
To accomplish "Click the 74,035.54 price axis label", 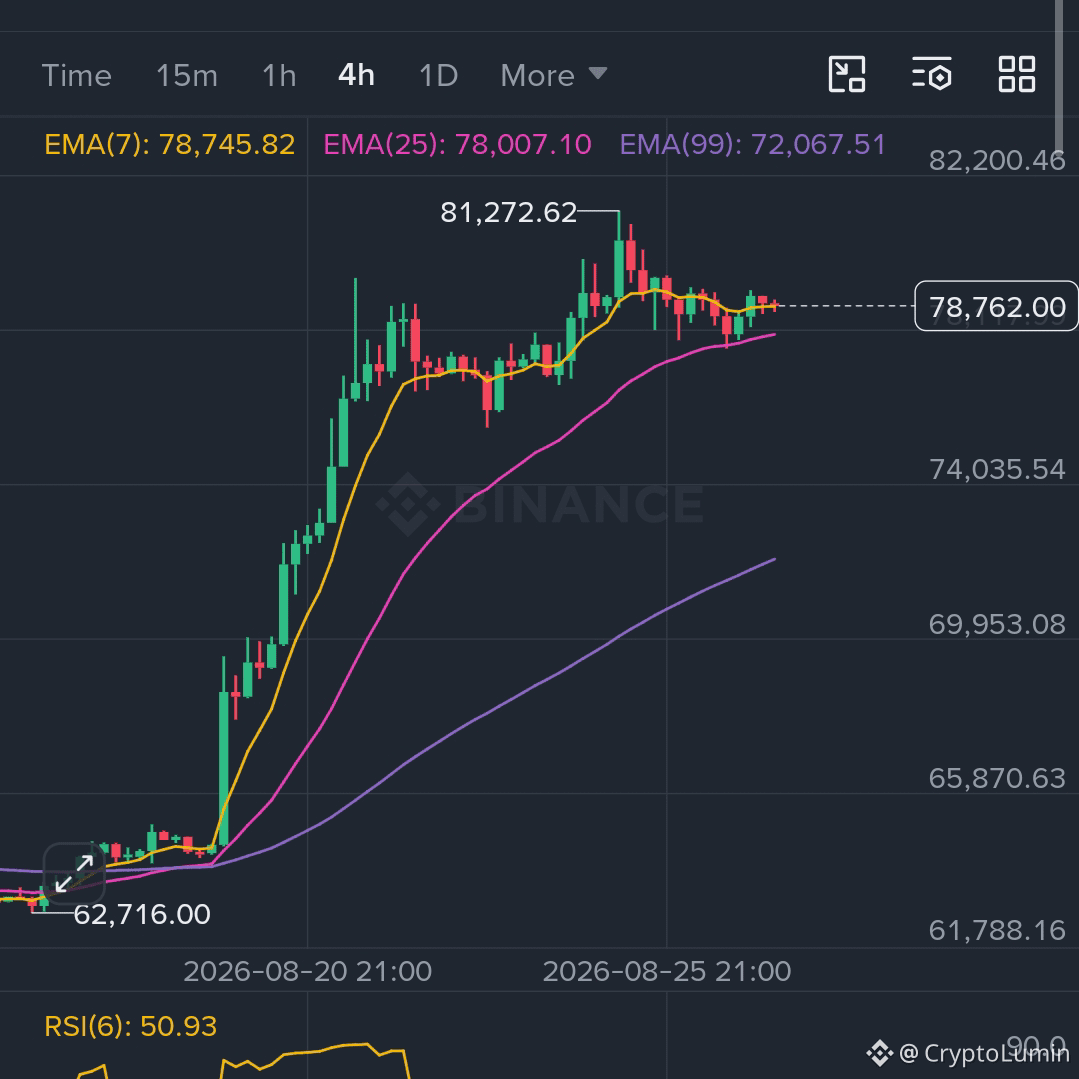I will 997,469.
